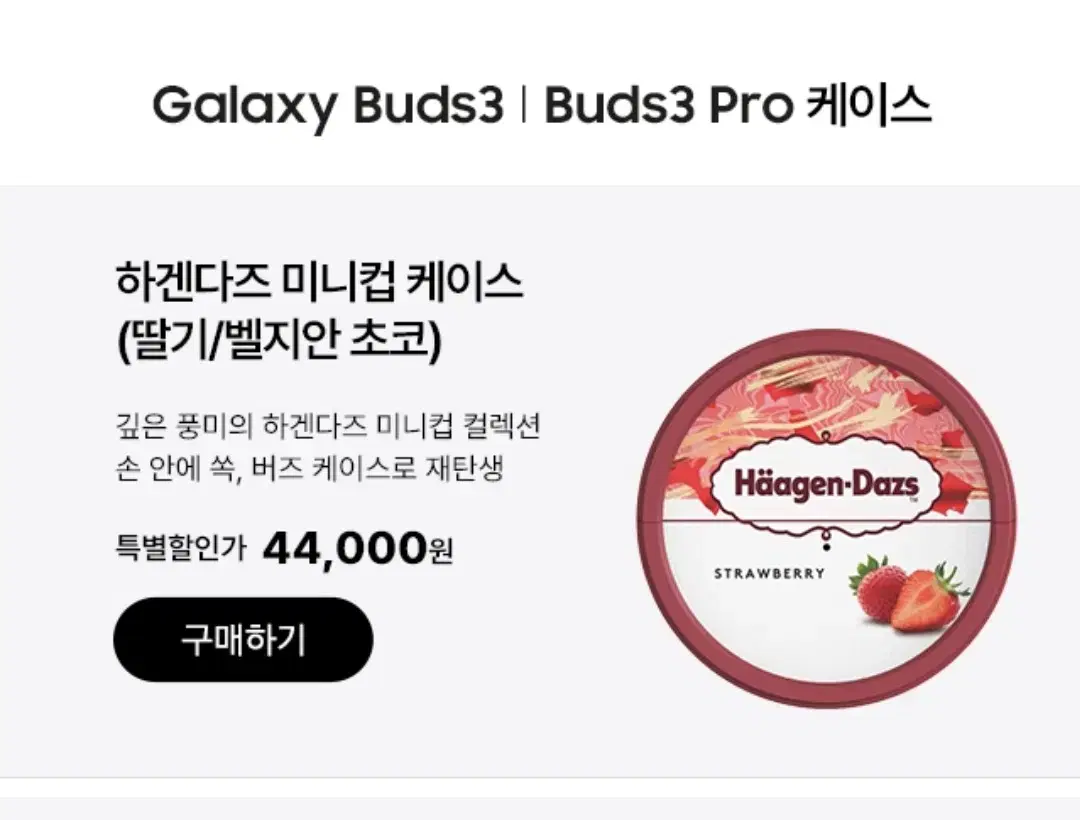Select the 44,000원 price text
This screenshot has width=1080, height=820.
click(x=357, y=549)
